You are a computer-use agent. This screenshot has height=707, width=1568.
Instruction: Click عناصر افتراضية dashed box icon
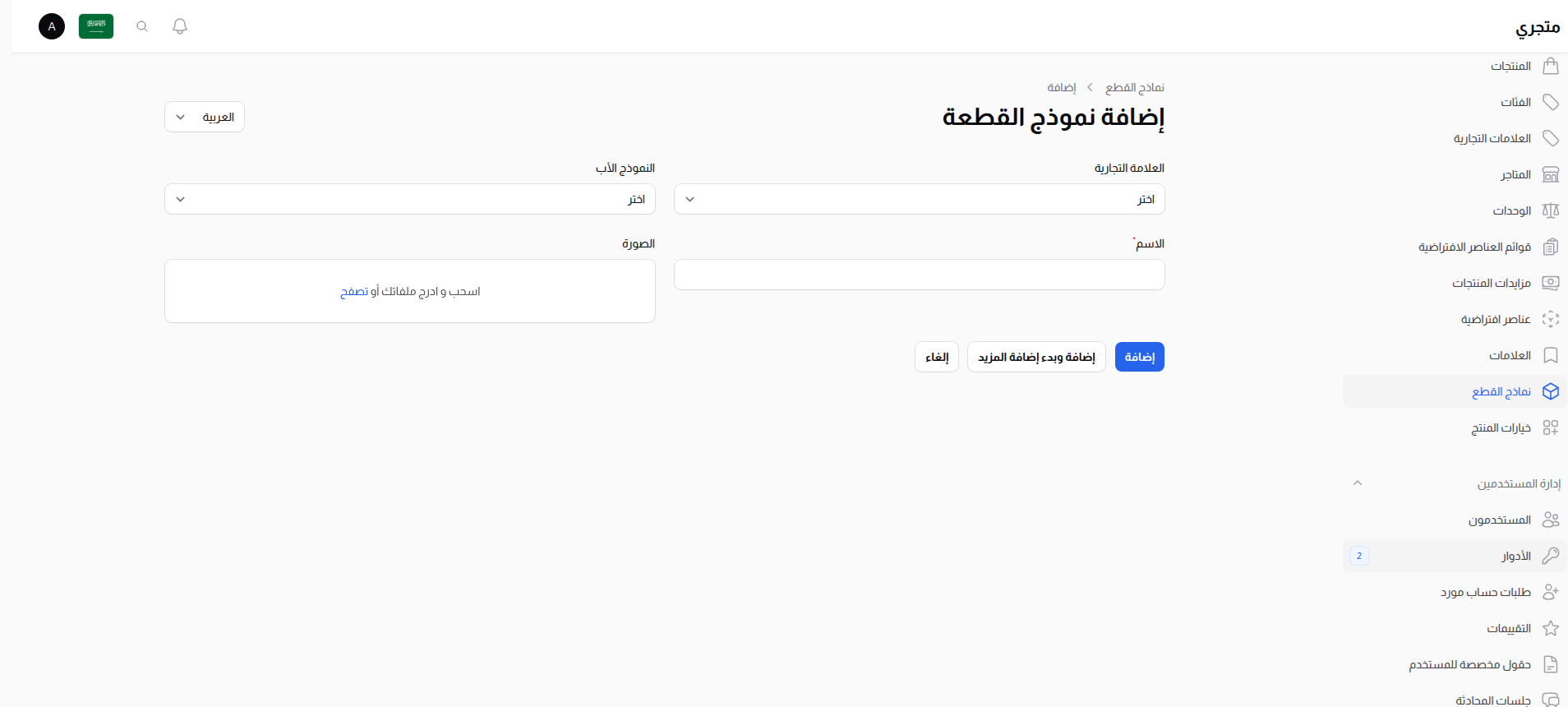tap(1551, 319)
